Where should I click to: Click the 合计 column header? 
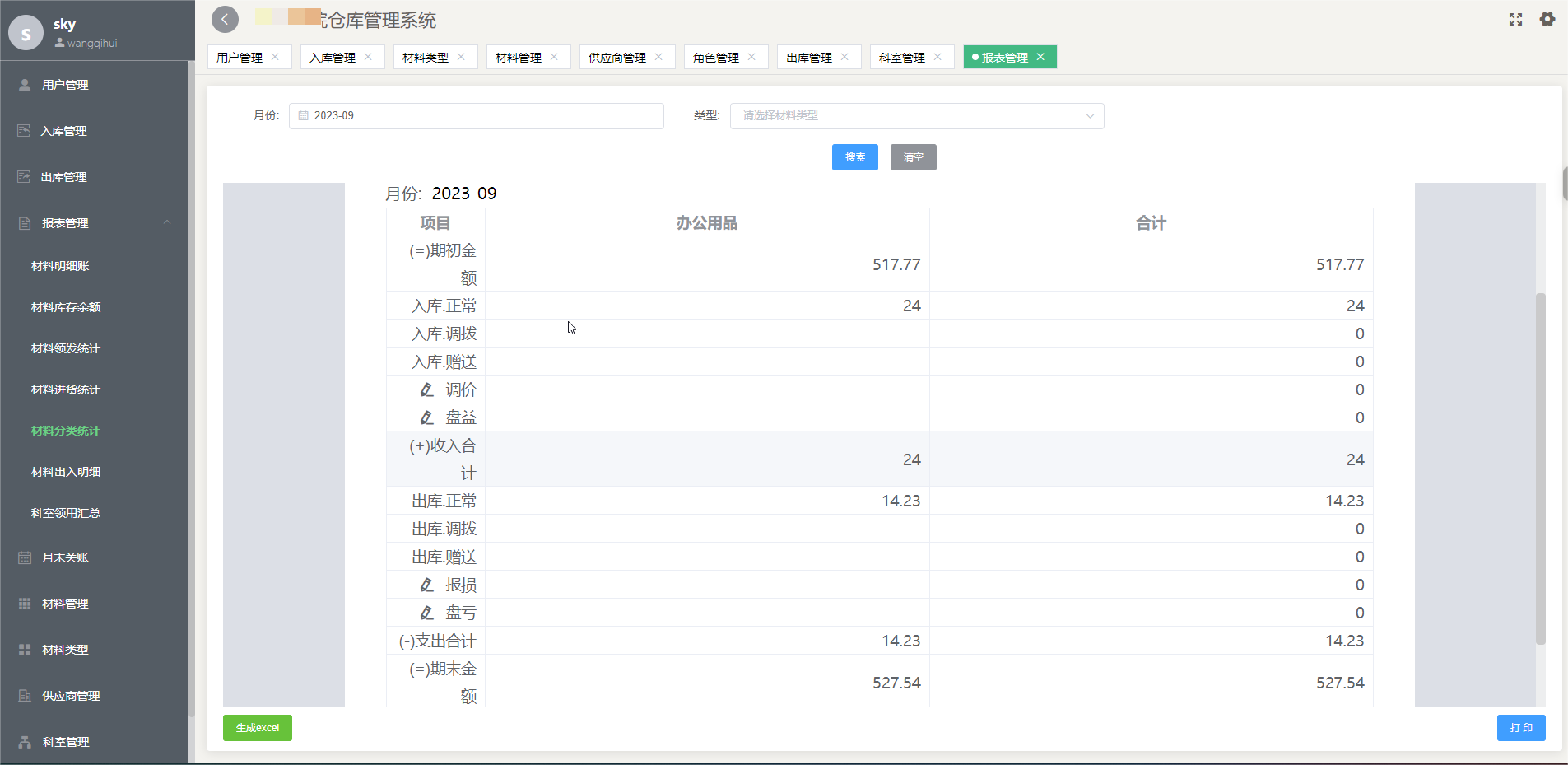[x=1152, y=223]
